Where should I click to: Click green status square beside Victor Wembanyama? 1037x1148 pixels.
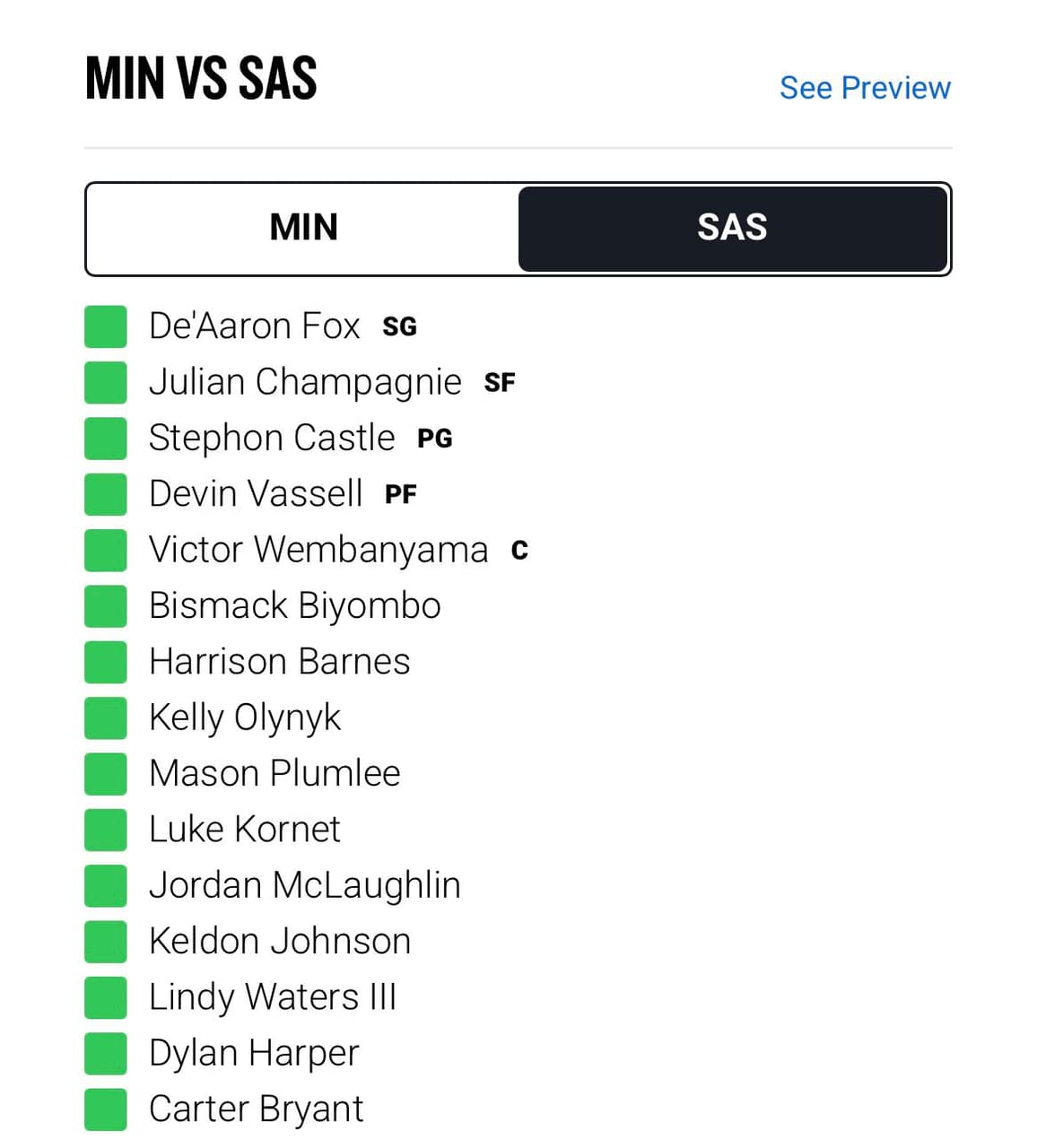(106, 550)
